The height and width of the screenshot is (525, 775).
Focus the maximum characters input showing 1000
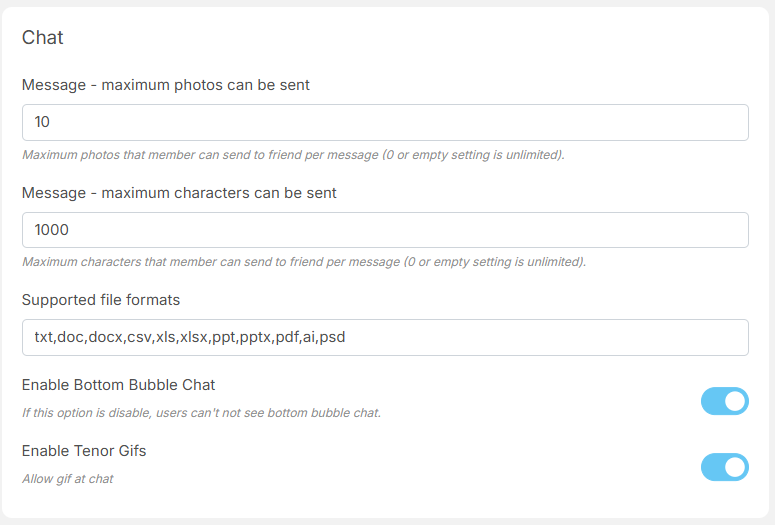pos(385,230)
